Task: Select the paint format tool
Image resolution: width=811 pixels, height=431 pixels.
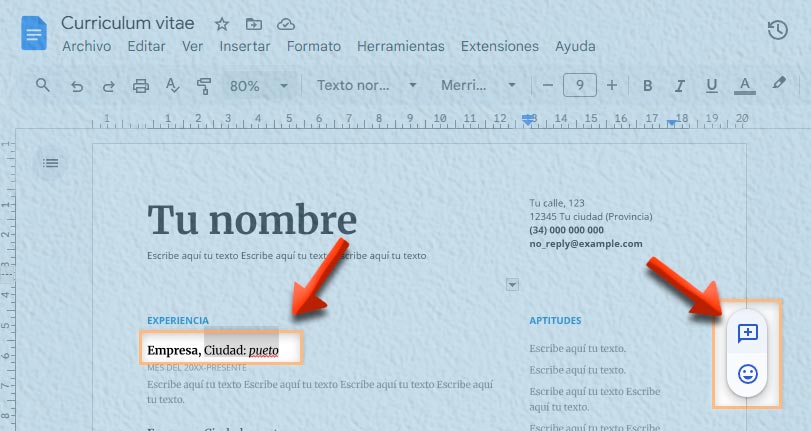Action: pyautogui.click(x=204, y=86)
